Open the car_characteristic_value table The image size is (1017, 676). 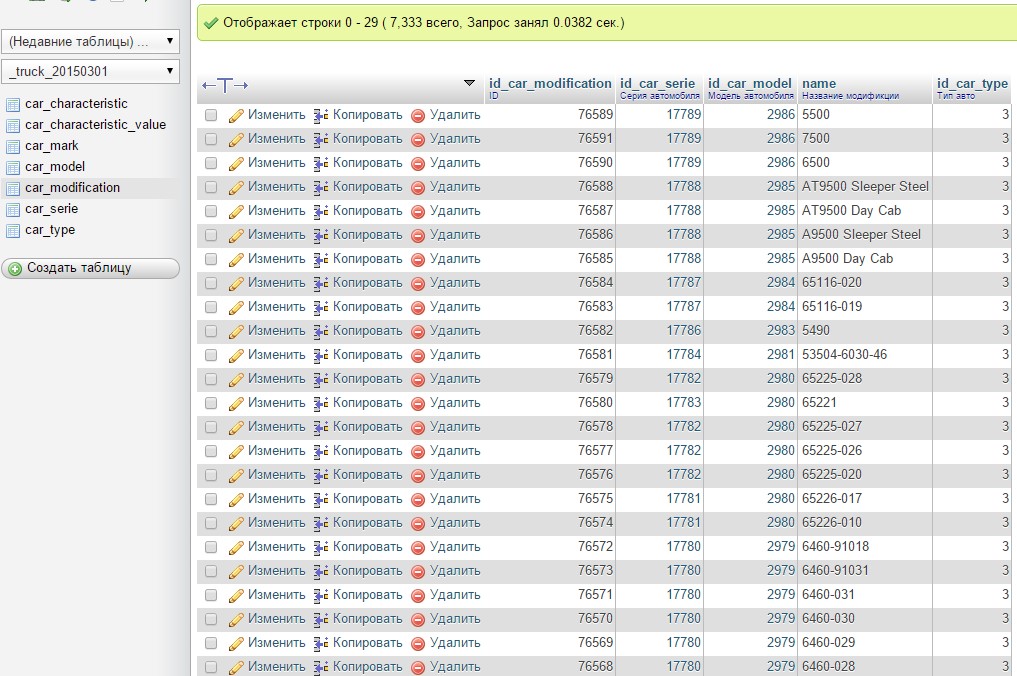[x=95, y=125]
